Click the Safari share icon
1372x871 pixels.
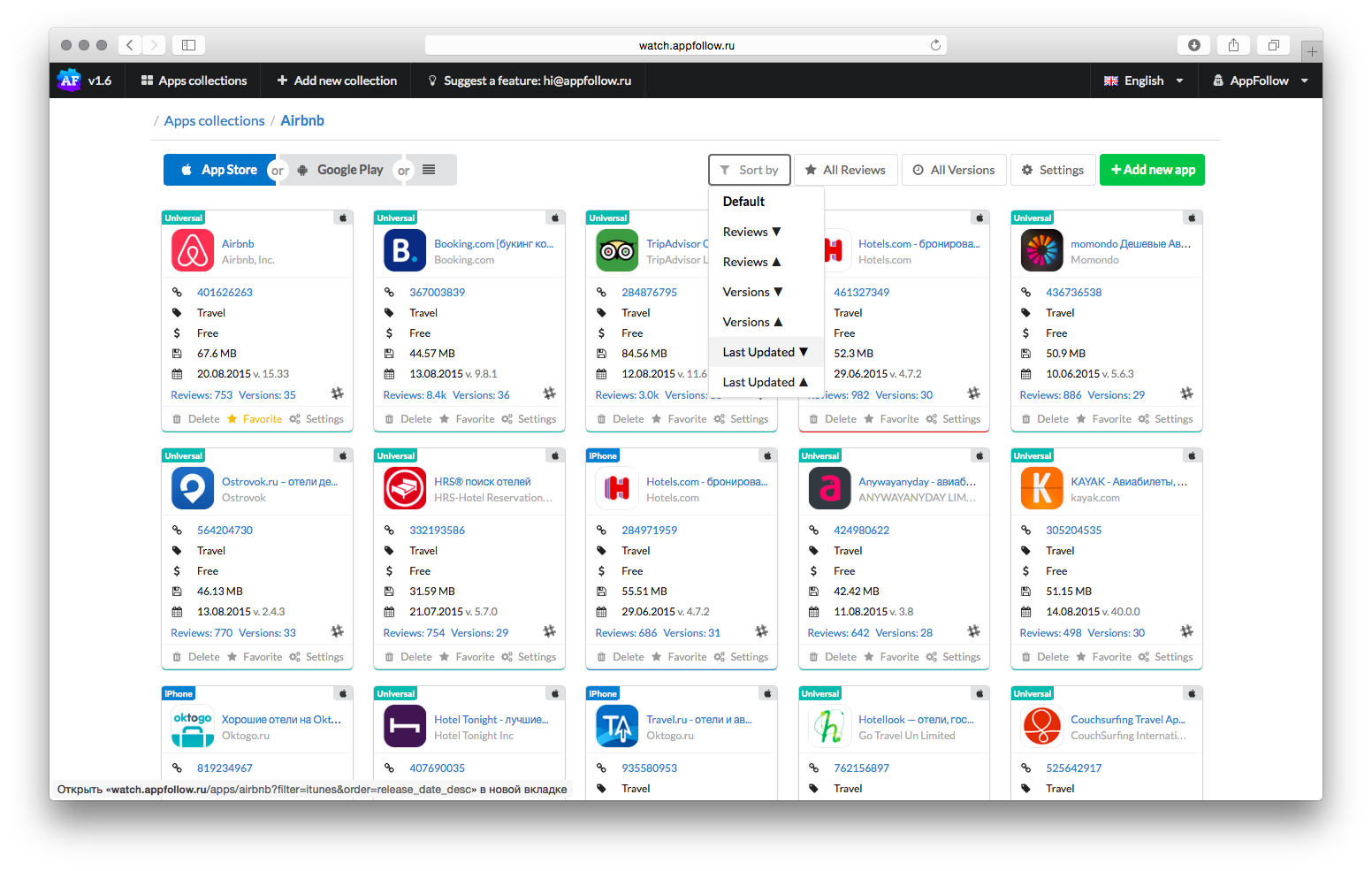click(x=1233, y=45)
